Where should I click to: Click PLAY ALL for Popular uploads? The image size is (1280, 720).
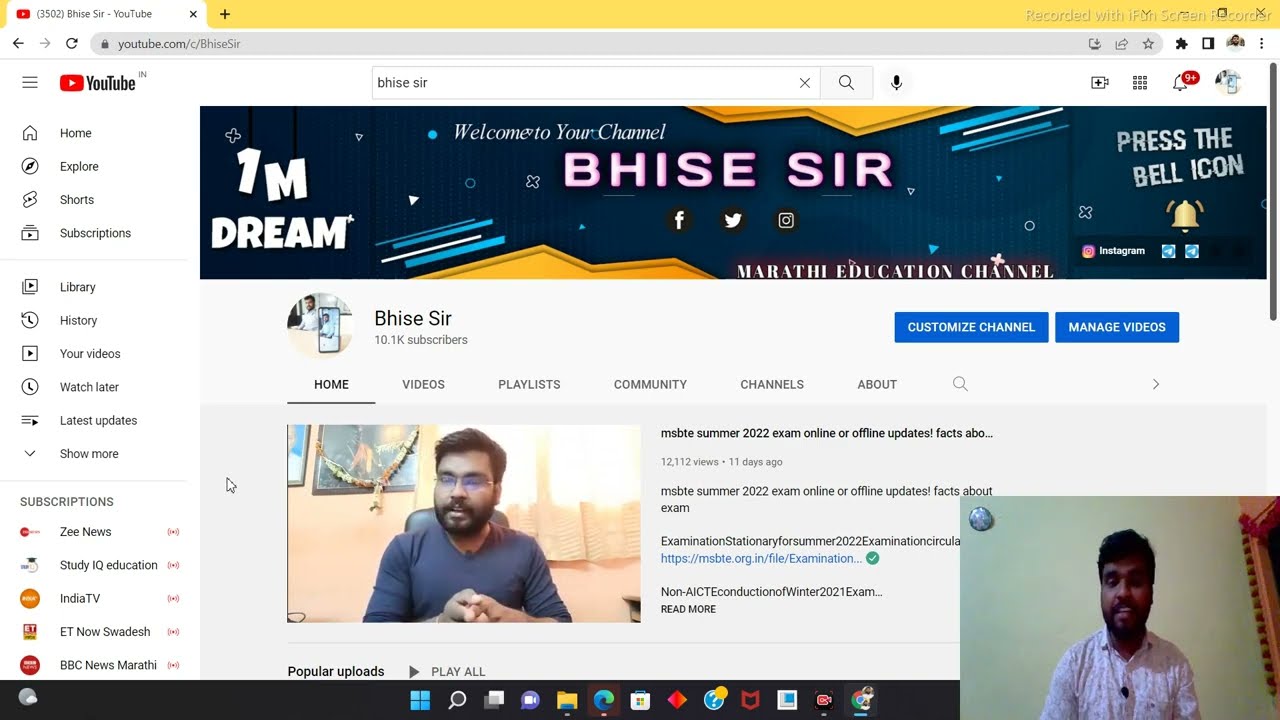(447, 672)
